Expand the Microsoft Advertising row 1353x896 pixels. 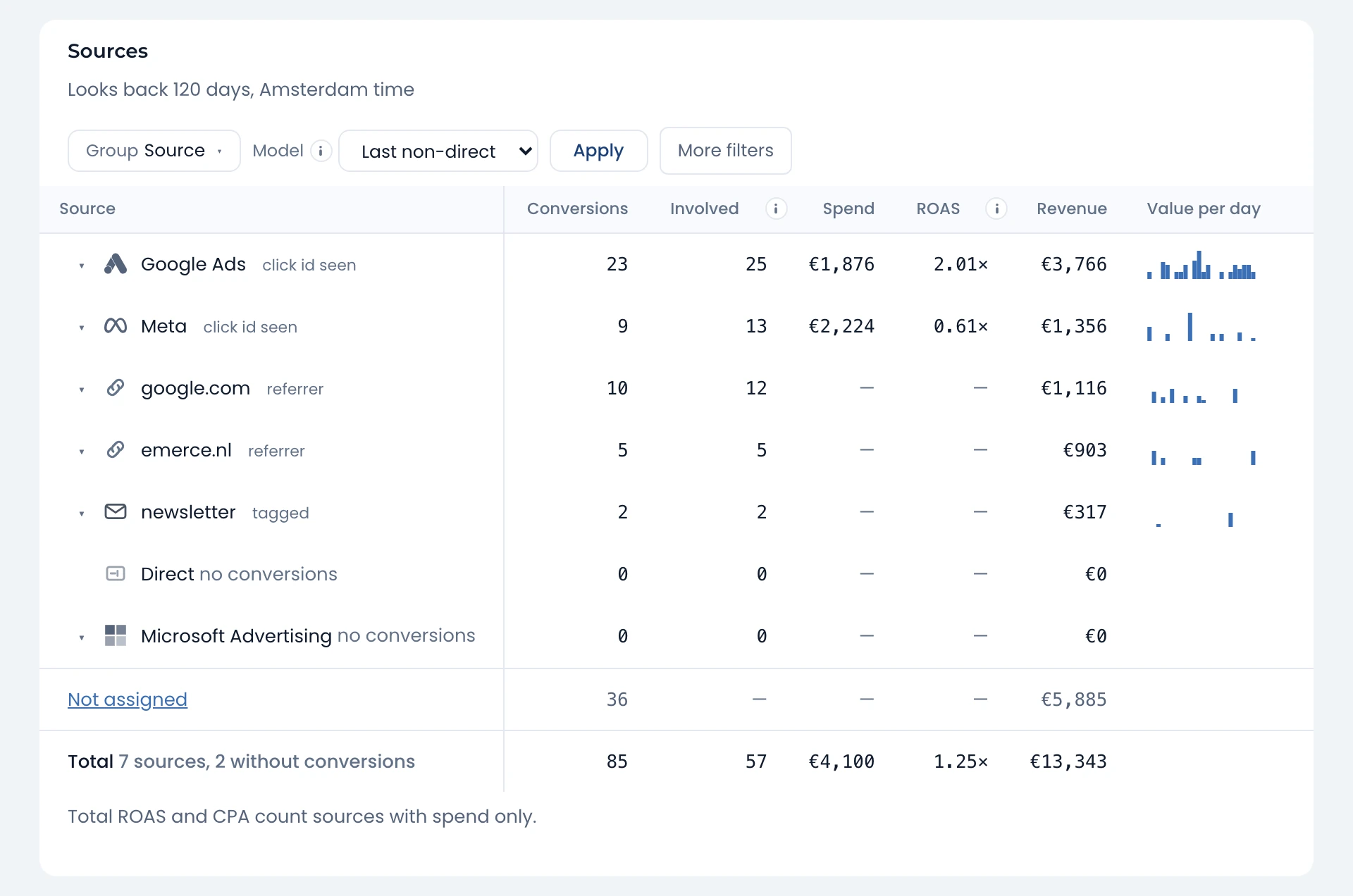click(82, 637)
